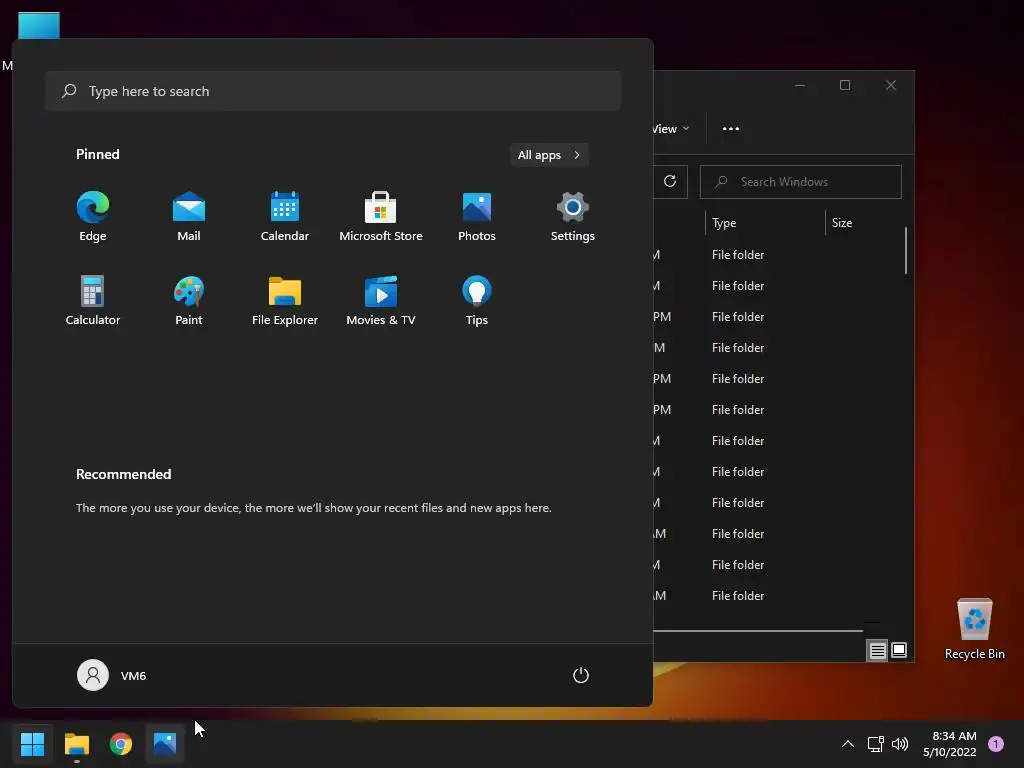Click Refresh button in File Explorer
This screenshot has width=1024, height=768.
click(x=670, y=182)
